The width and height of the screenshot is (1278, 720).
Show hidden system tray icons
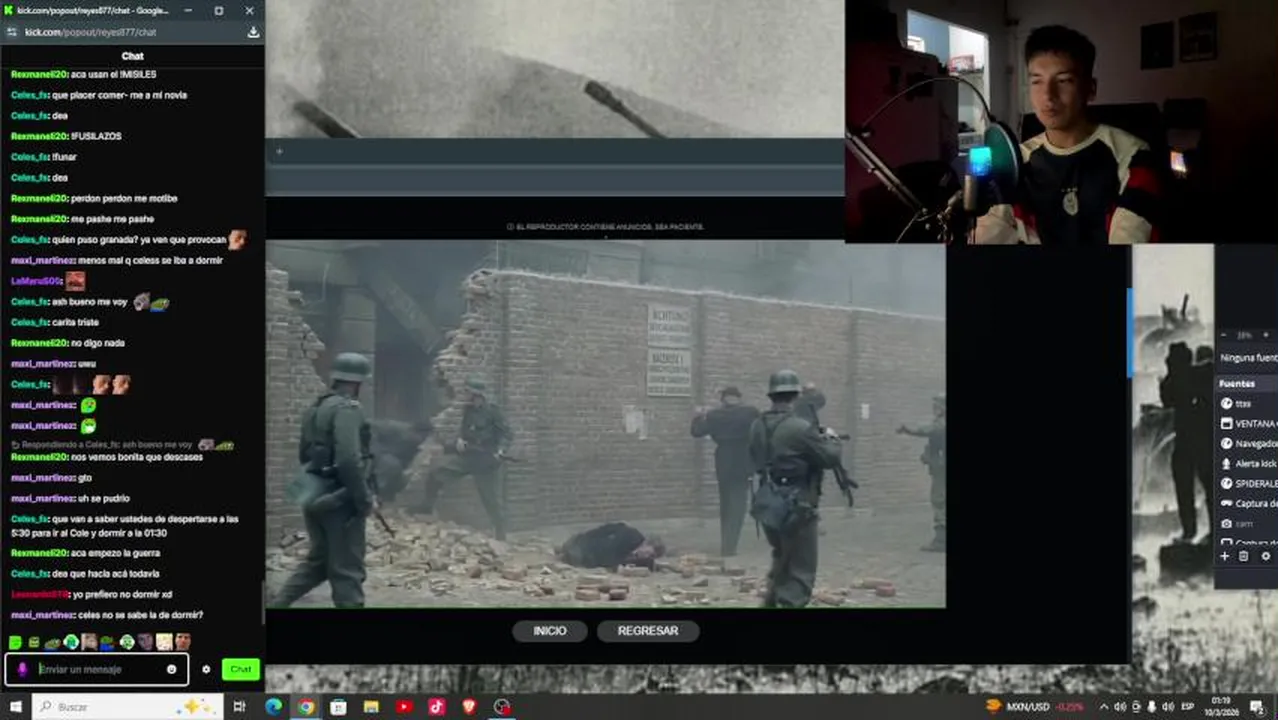(1104, 707)
